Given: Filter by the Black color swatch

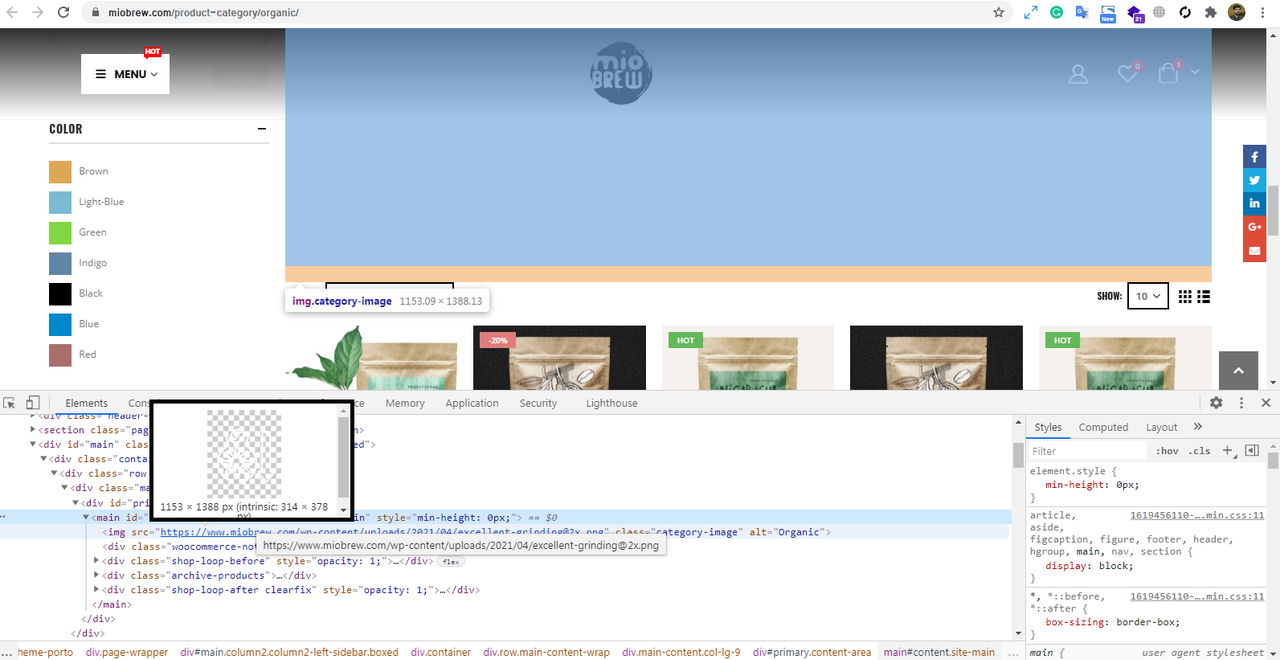Looking at the screenshot, I should coord(61,293).
